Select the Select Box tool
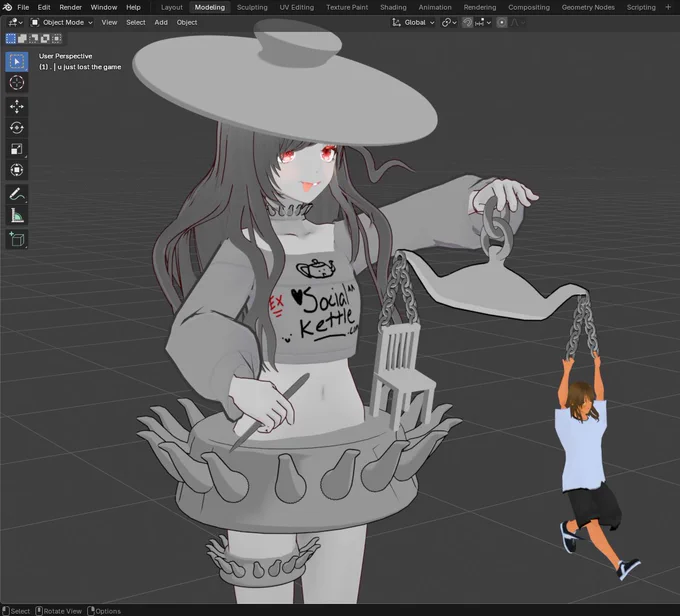 point(17,62)
